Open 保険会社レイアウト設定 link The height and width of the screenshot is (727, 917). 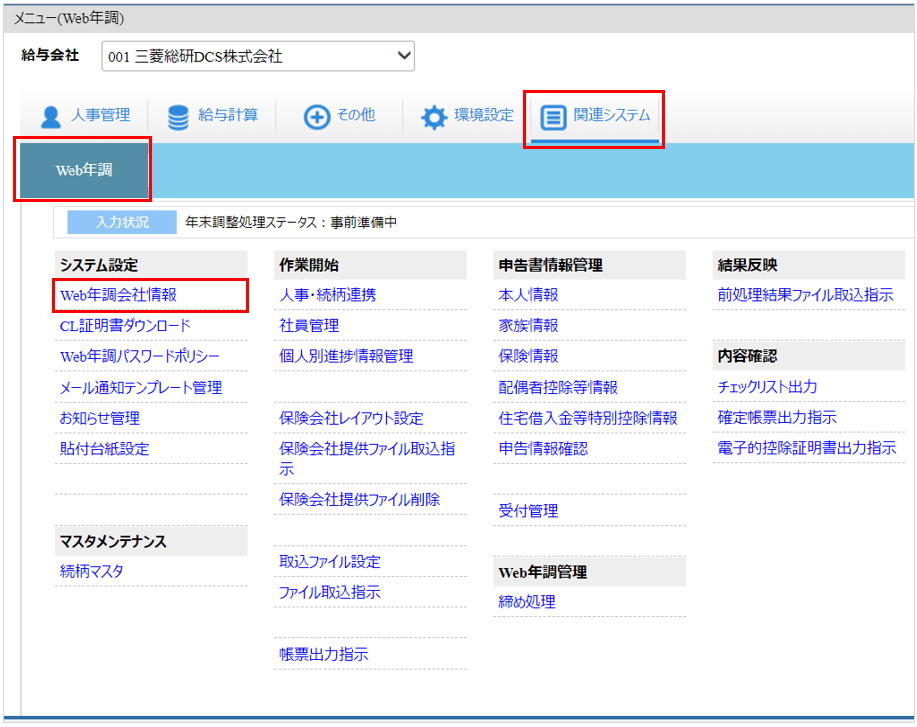pyautogui.click(x=351, y=418)
